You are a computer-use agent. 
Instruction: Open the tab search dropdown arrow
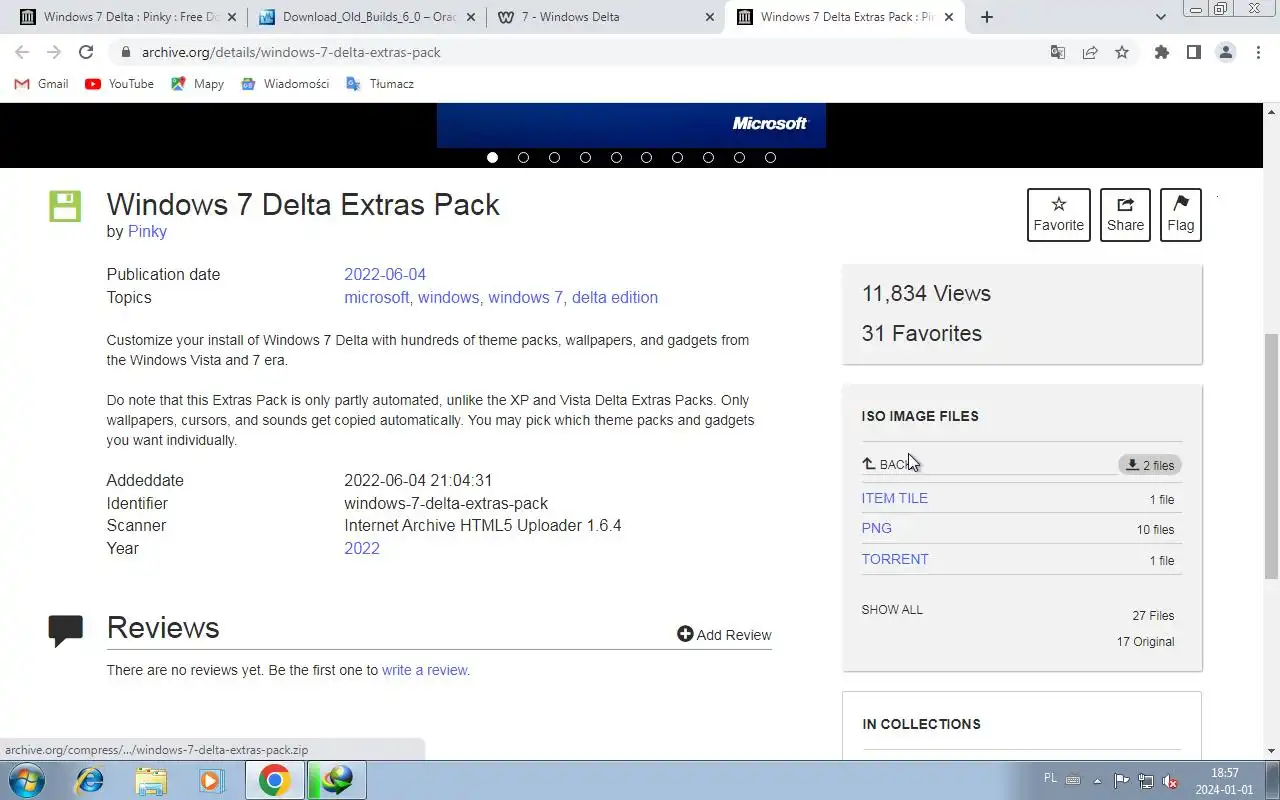pyautogui.click(x=1160, y=17)
